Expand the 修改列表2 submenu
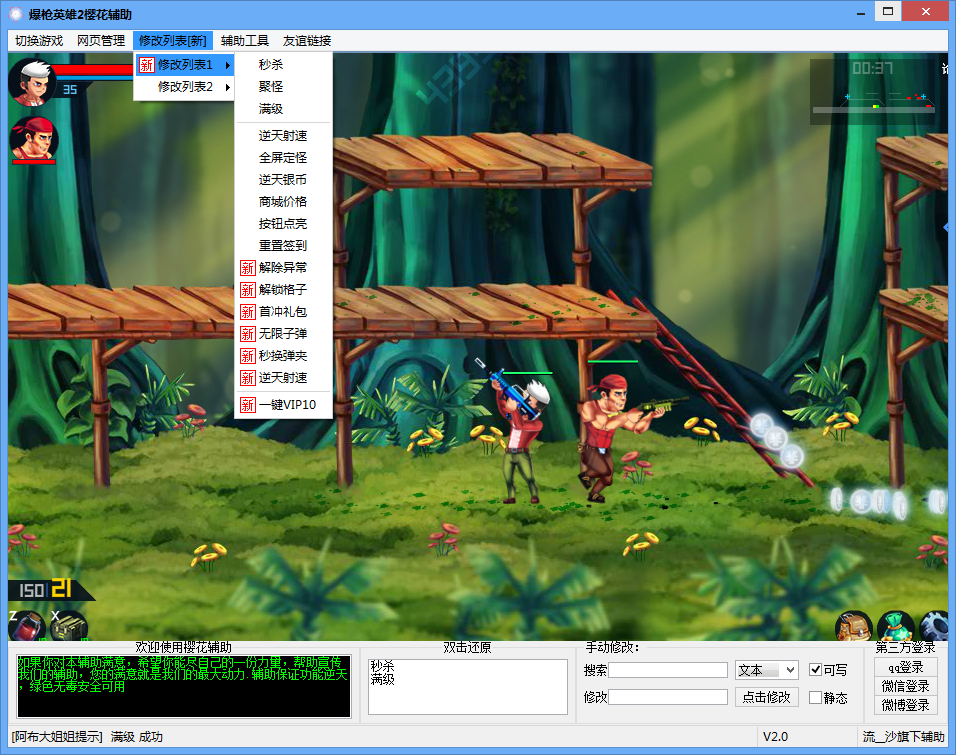Screen dimensions: 956x755 [x=184, y=87]
